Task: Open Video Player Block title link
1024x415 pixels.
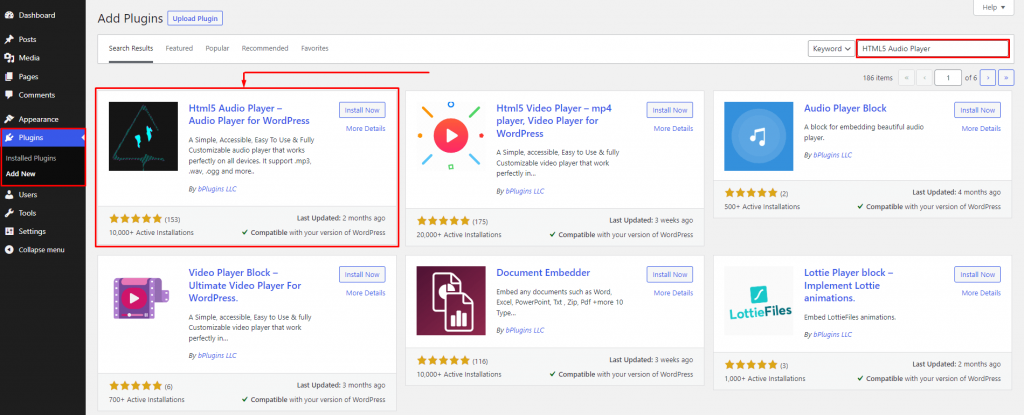Action: [x=245, y=286]
